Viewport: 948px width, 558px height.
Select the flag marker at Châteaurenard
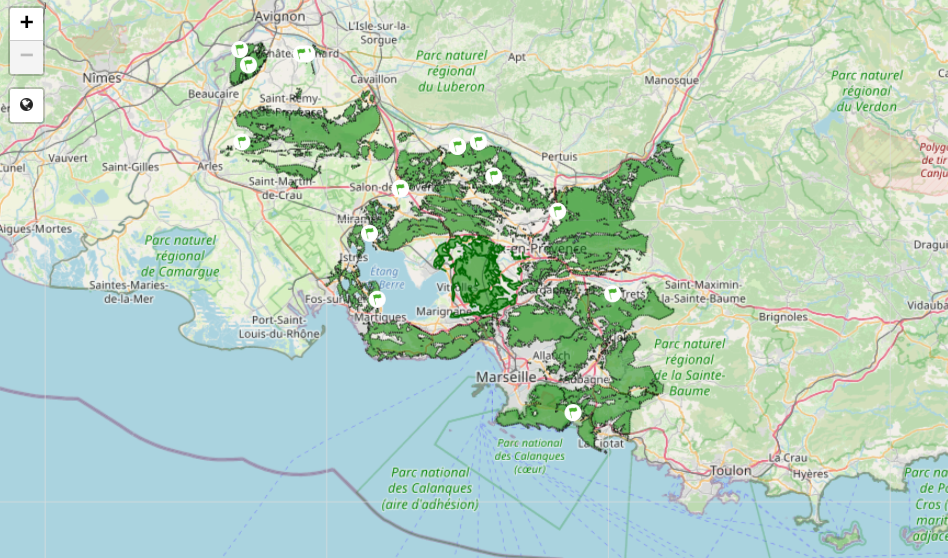point(305,53)
